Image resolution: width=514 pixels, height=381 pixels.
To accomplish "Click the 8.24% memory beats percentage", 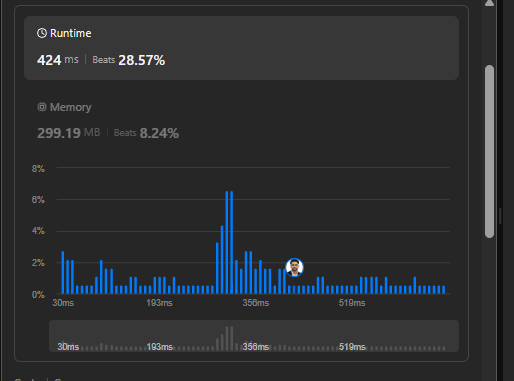I will [x=159, y=133].
